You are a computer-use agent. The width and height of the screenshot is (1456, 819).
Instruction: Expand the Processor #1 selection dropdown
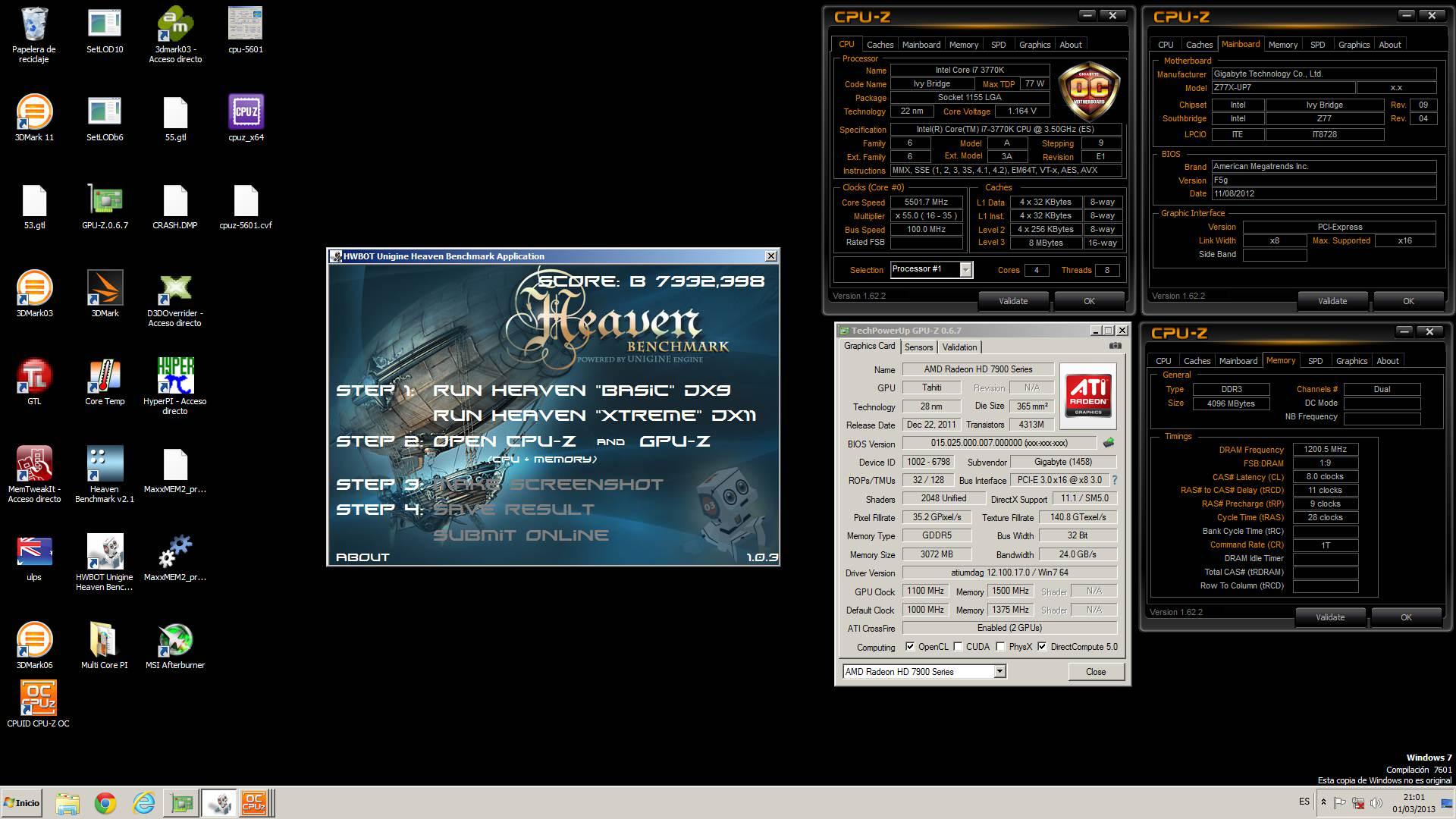(x=965, y=269)
